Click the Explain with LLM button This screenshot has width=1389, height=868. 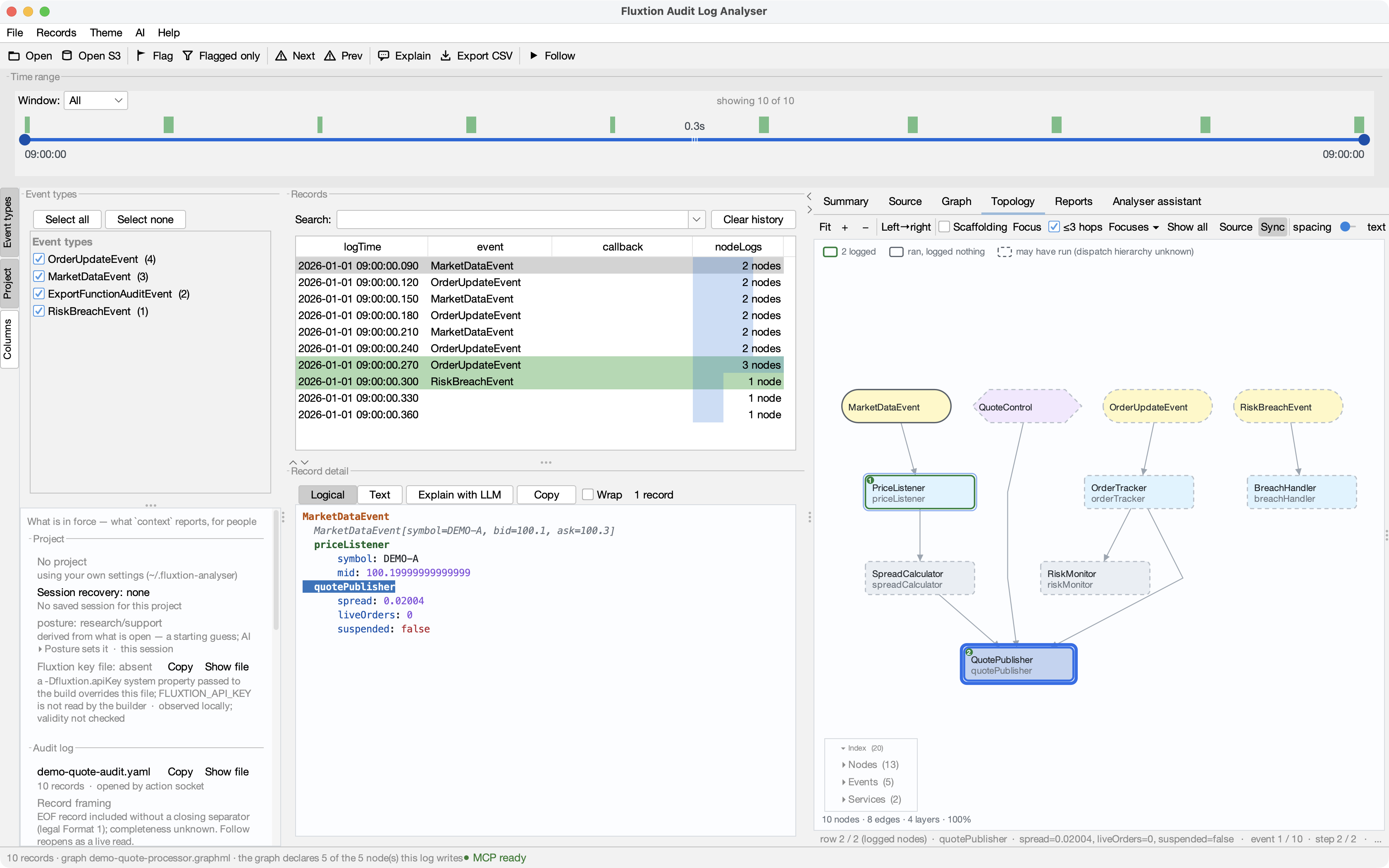click(459, 494)
